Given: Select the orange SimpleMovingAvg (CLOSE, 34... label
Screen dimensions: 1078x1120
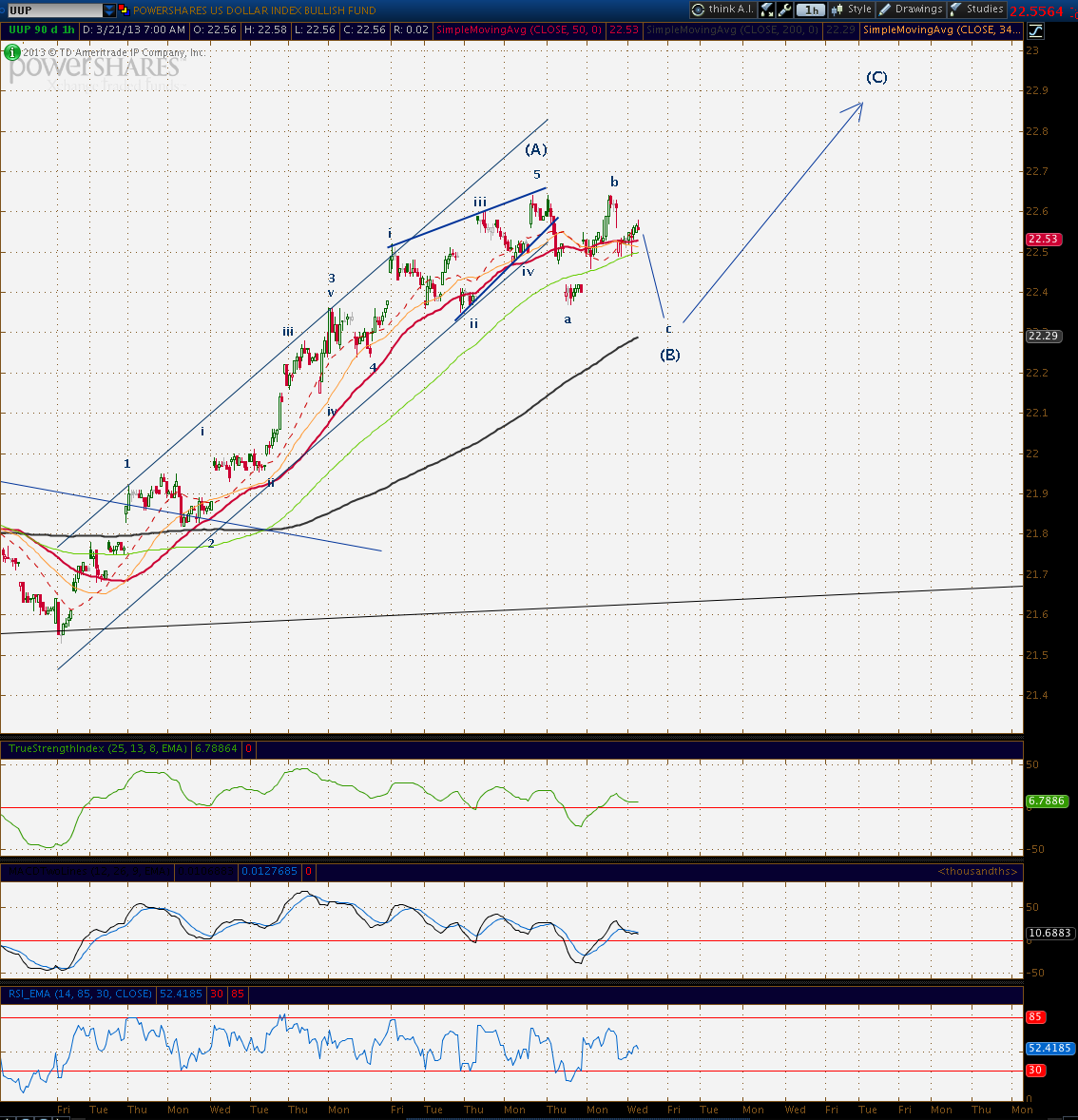Looking at the screenshot, I should [941, 30].
